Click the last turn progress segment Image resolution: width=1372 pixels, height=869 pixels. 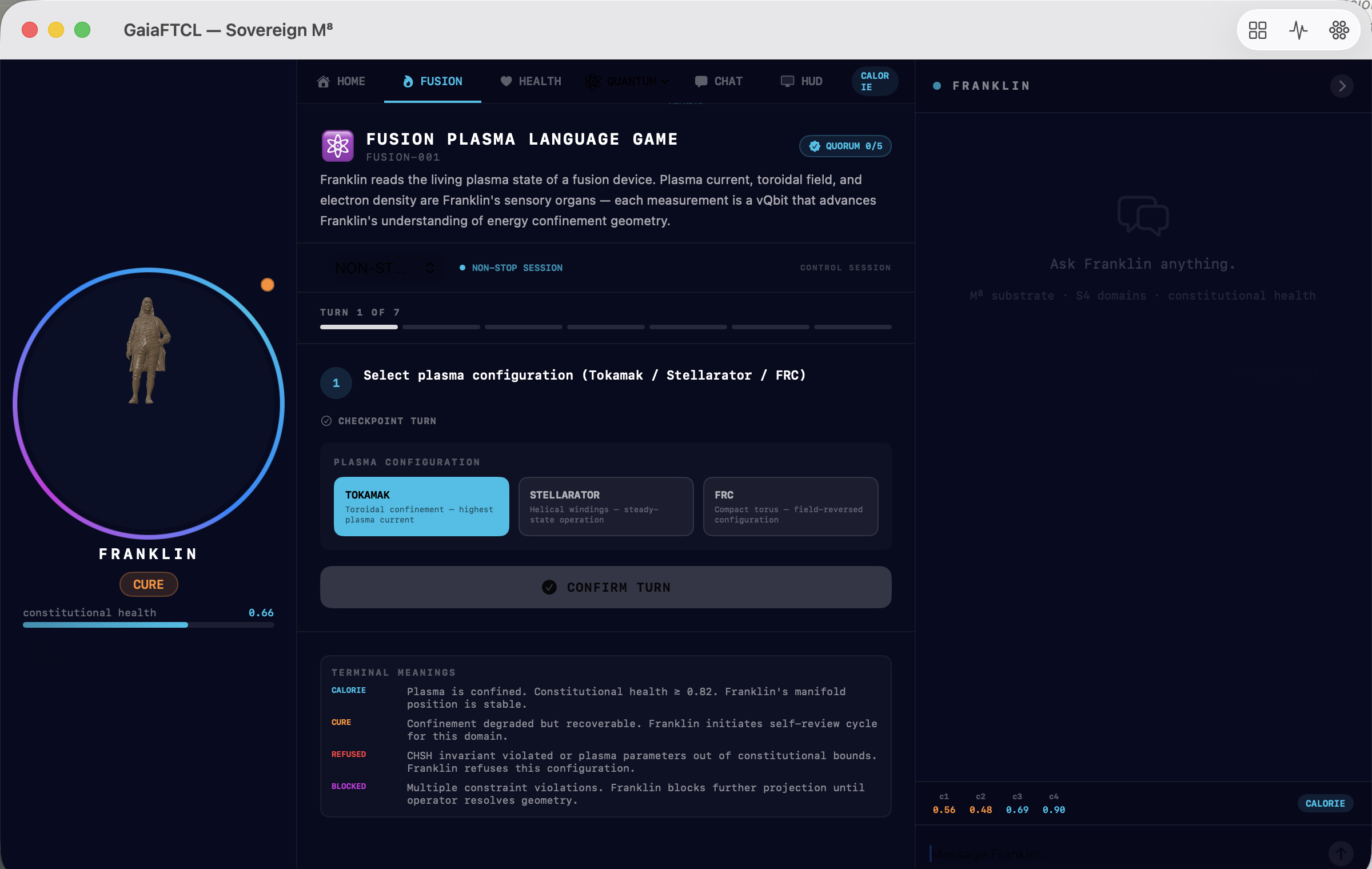(853, 327)
